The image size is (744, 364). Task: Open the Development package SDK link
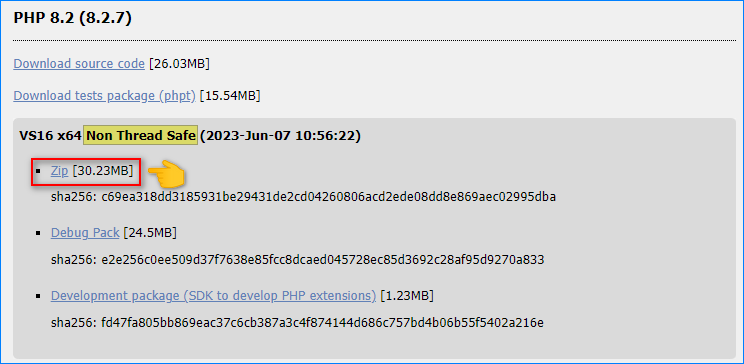click(x=214, y=296)
